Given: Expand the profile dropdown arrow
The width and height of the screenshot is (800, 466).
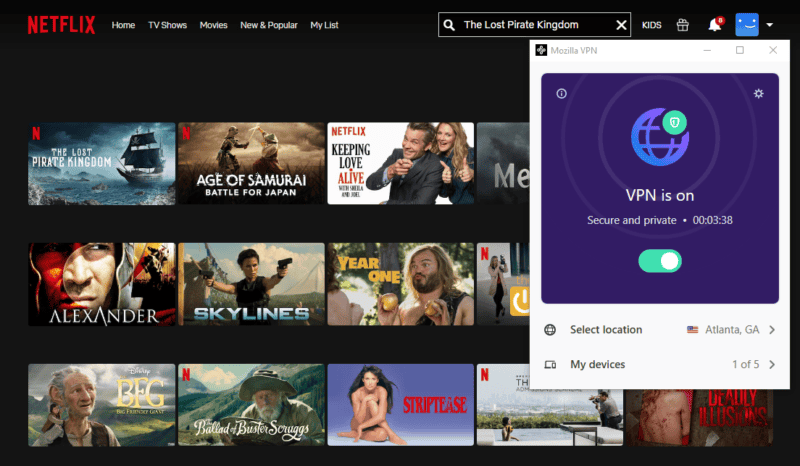Looking at the screenshot, I should click(769, 24).
